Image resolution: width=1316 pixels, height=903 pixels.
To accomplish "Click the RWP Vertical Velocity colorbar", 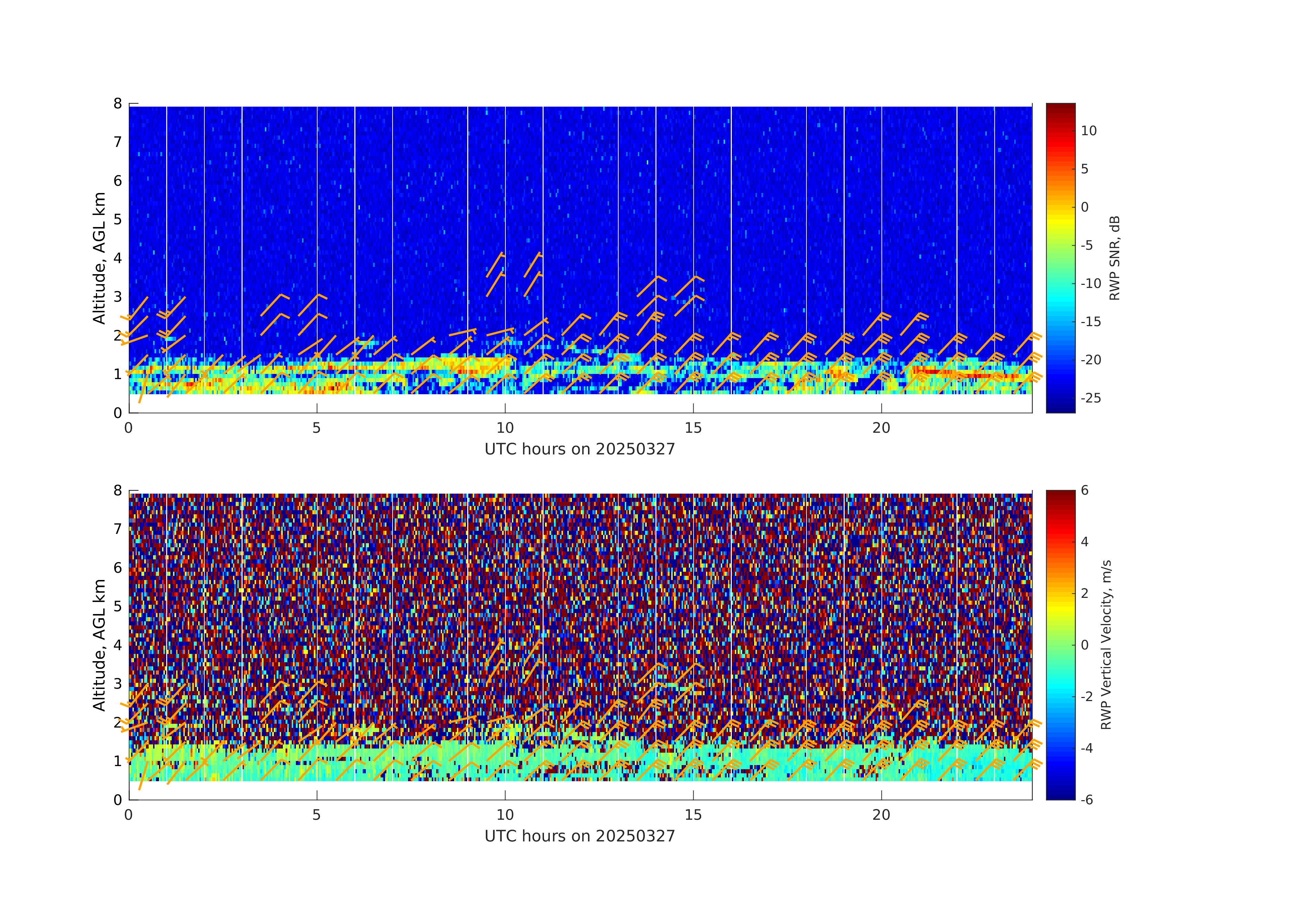I will pos(1060,645).
